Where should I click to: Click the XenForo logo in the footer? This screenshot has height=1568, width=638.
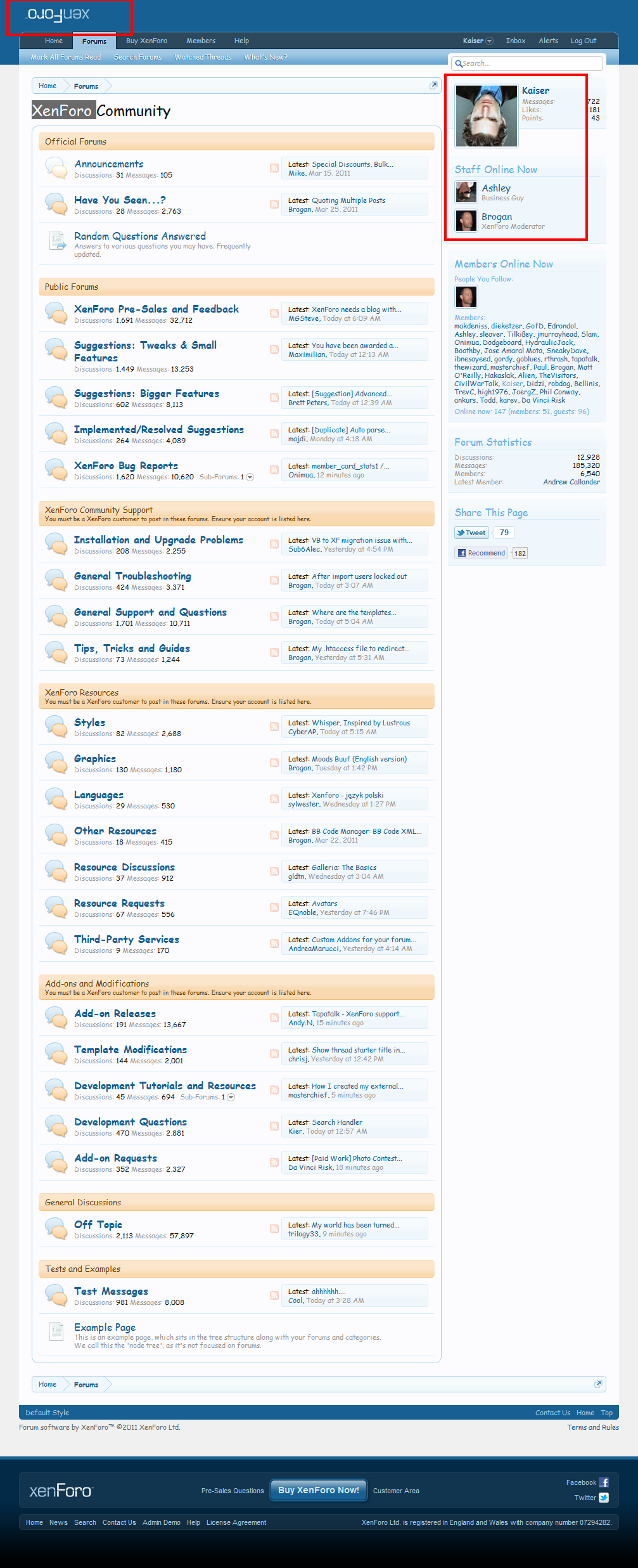point(61,1491)
